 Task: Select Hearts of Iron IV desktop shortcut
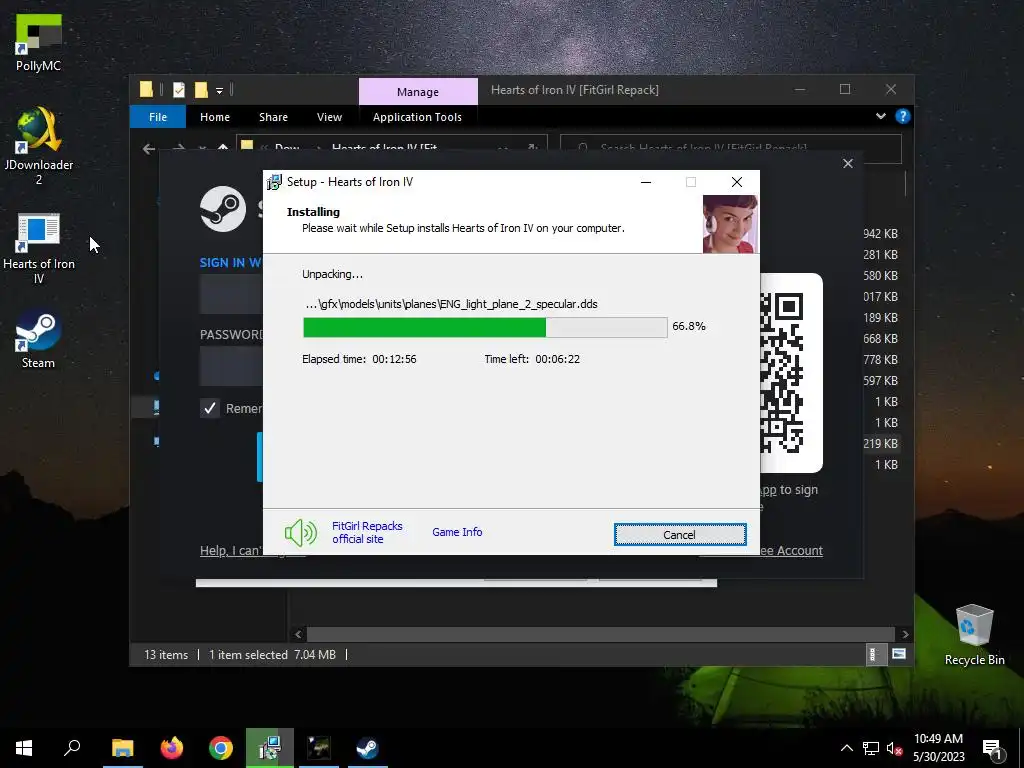pos(39,249)
